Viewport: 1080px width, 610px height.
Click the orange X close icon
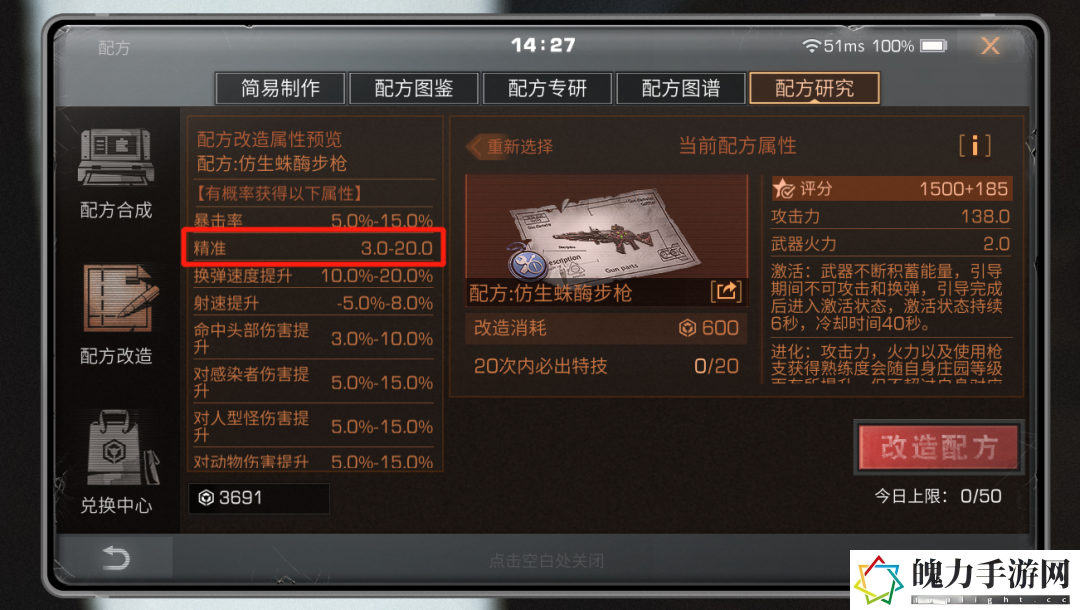tap(990, 46)
